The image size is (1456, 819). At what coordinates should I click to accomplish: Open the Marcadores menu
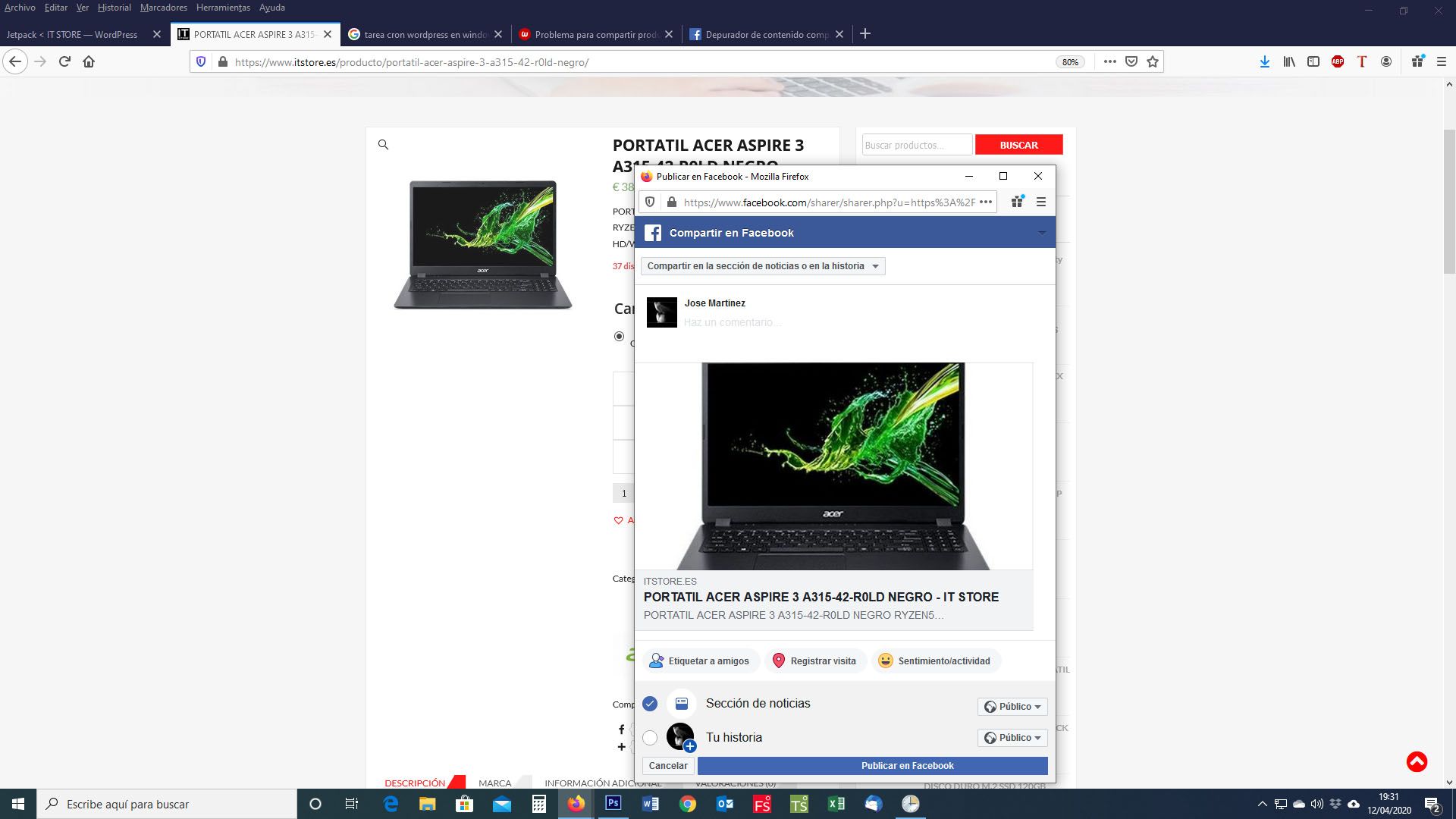(x=163, y=8)
